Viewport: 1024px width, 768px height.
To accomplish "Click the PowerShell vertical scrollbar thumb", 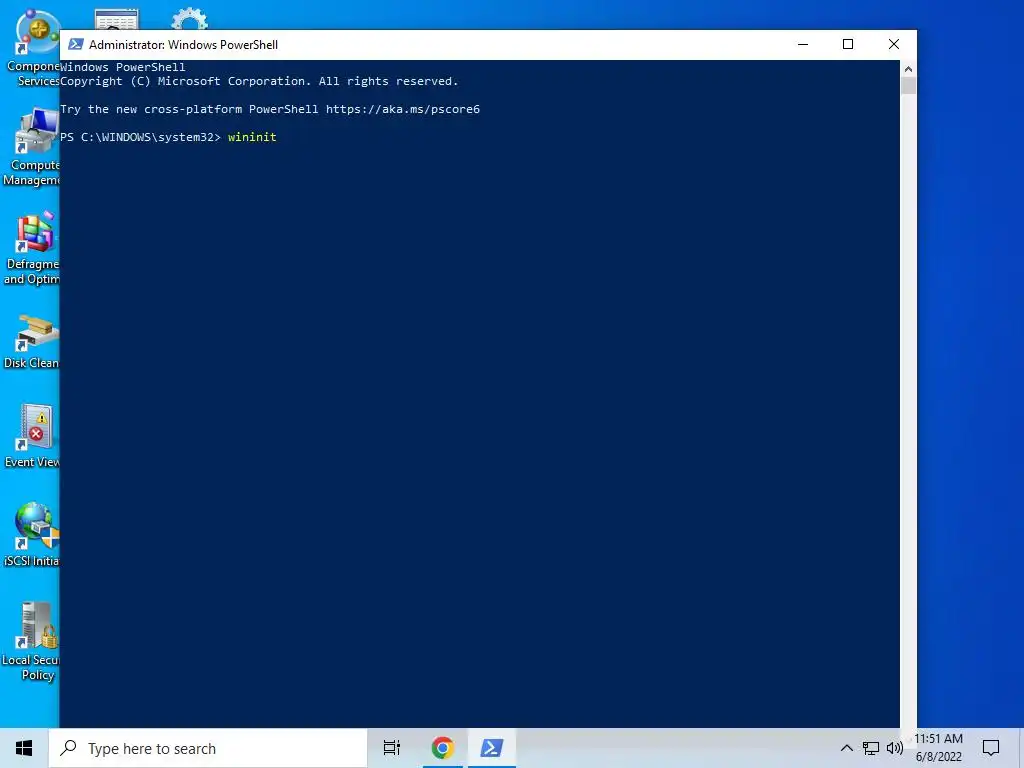I will click(908, 86).
